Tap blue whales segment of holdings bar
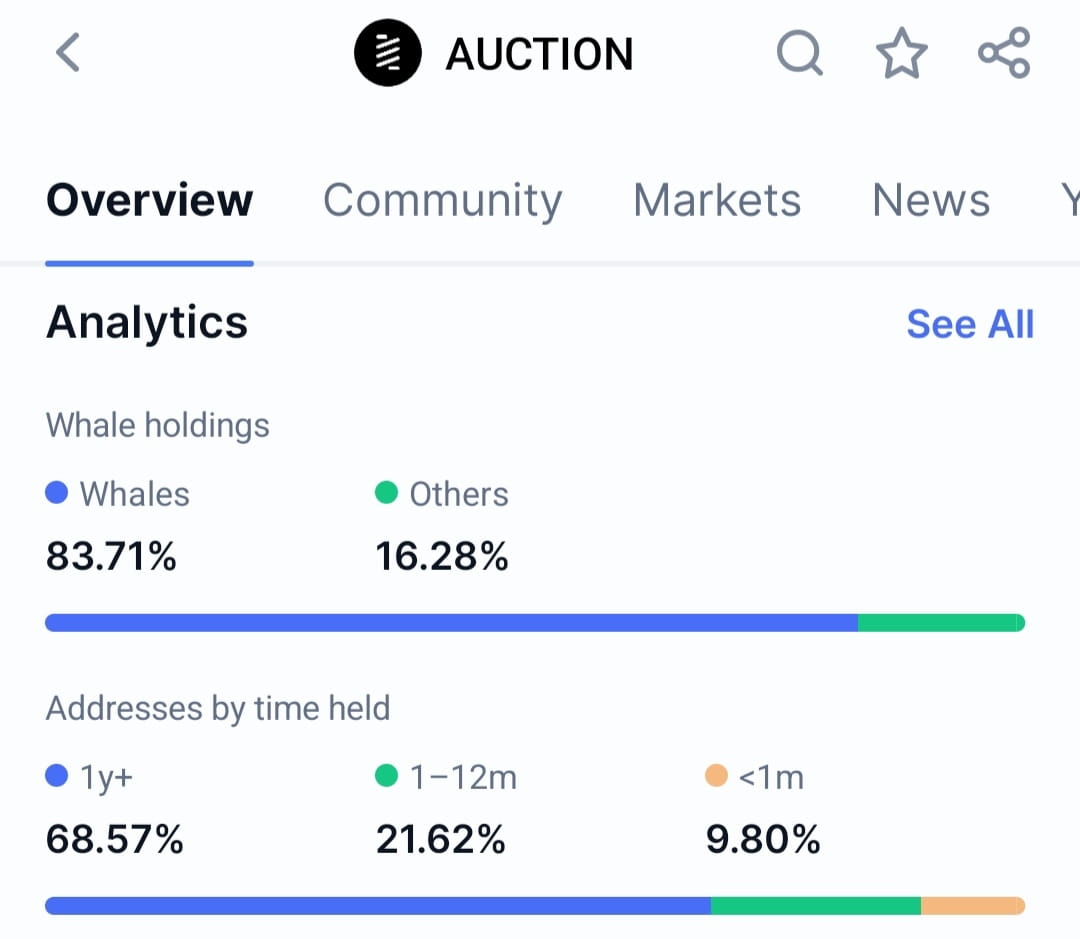This screenshot has width=1080, height=939. coord(451,623)
